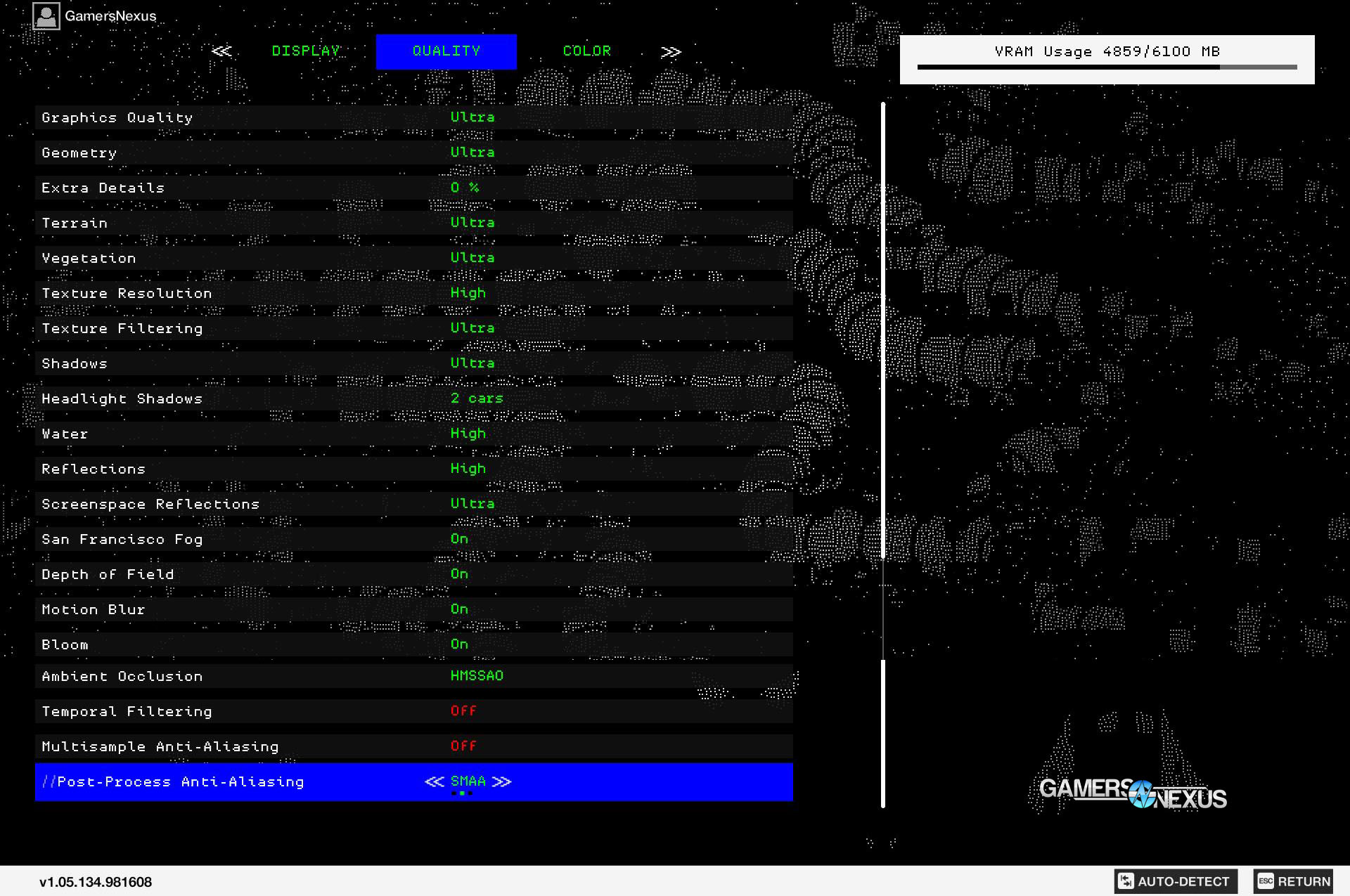The height and width of the screenshot is (896, 1350).
Task: Click the left arrow on the SMAA setting
Action: click(435, 781)
